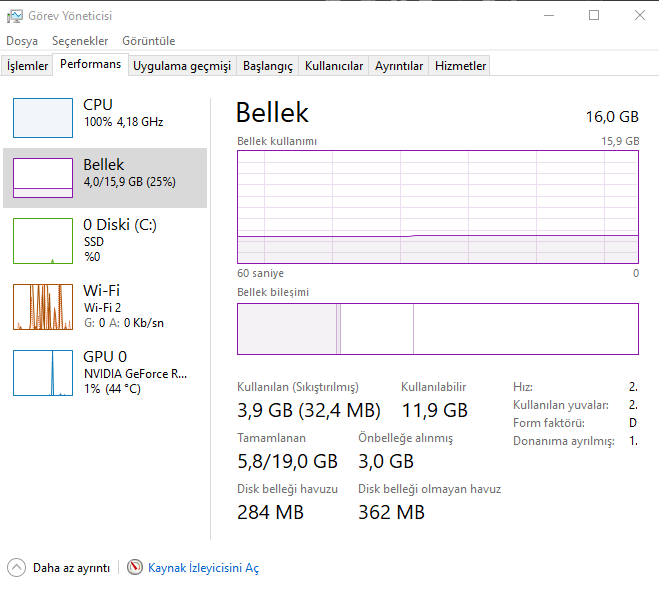Click the Task Manager app icon in title bar
The height and width of the screenshot is (589, 659).
(15, 16)
